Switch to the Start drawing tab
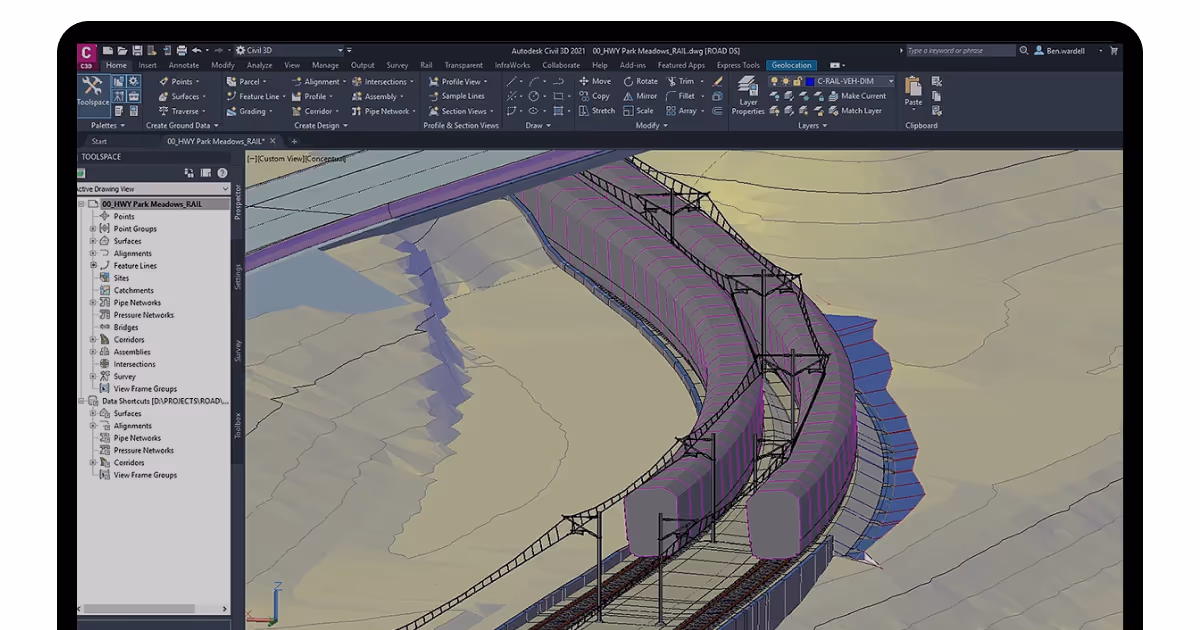1200x630 pixels. coord(99,141)
